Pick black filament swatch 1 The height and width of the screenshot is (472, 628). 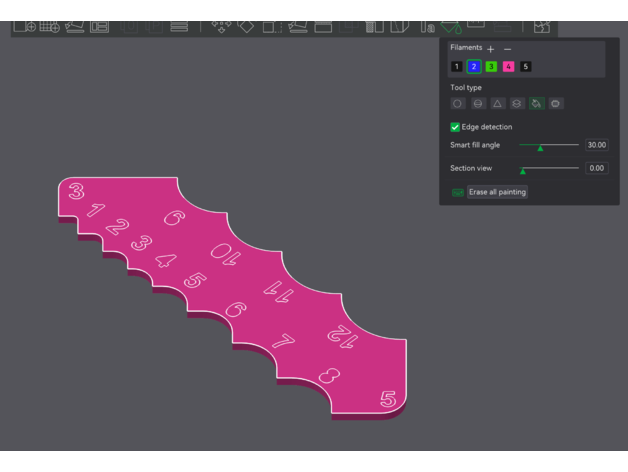(x=457, y=67)
